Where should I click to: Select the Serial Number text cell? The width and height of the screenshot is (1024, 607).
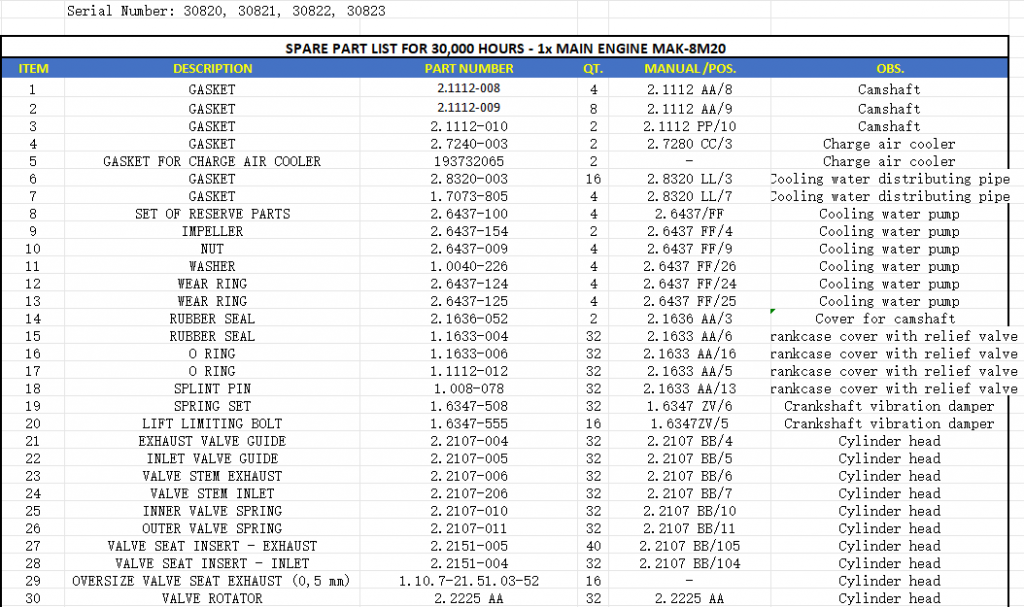point(225,11)
